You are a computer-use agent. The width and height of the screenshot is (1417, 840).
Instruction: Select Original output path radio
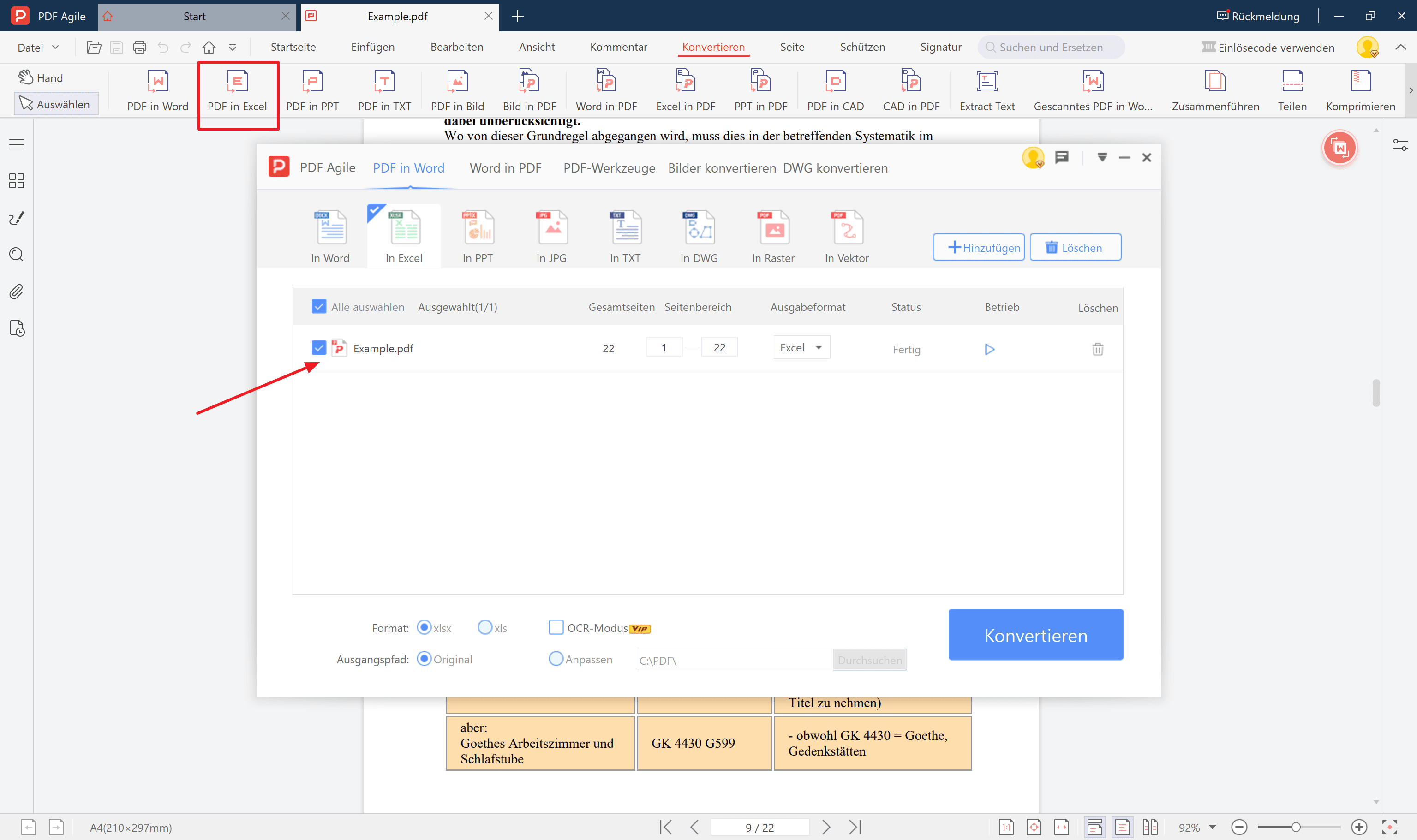(424, 659)
